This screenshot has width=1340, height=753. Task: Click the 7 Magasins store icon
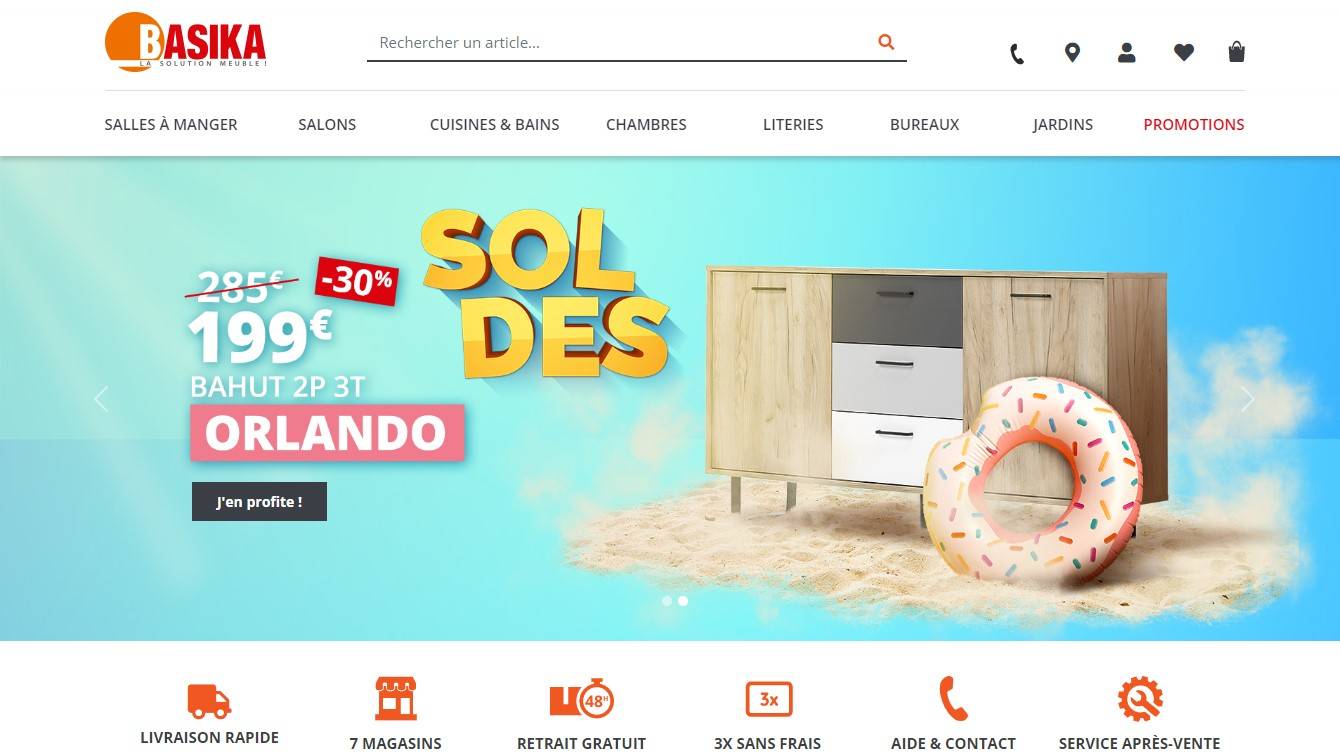pyautogui.click(x=395, y=698)
